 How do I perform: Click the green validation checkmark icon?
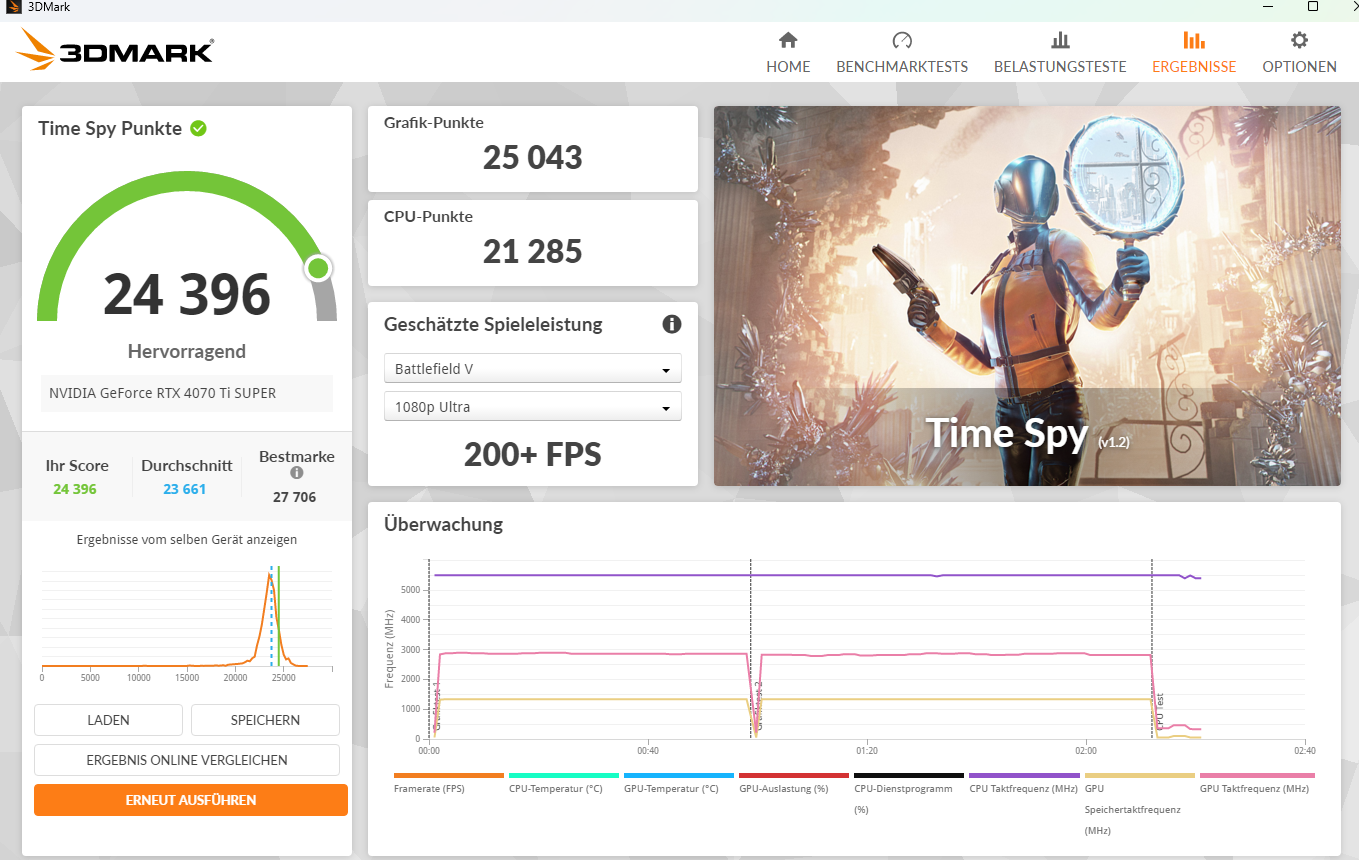198,128
